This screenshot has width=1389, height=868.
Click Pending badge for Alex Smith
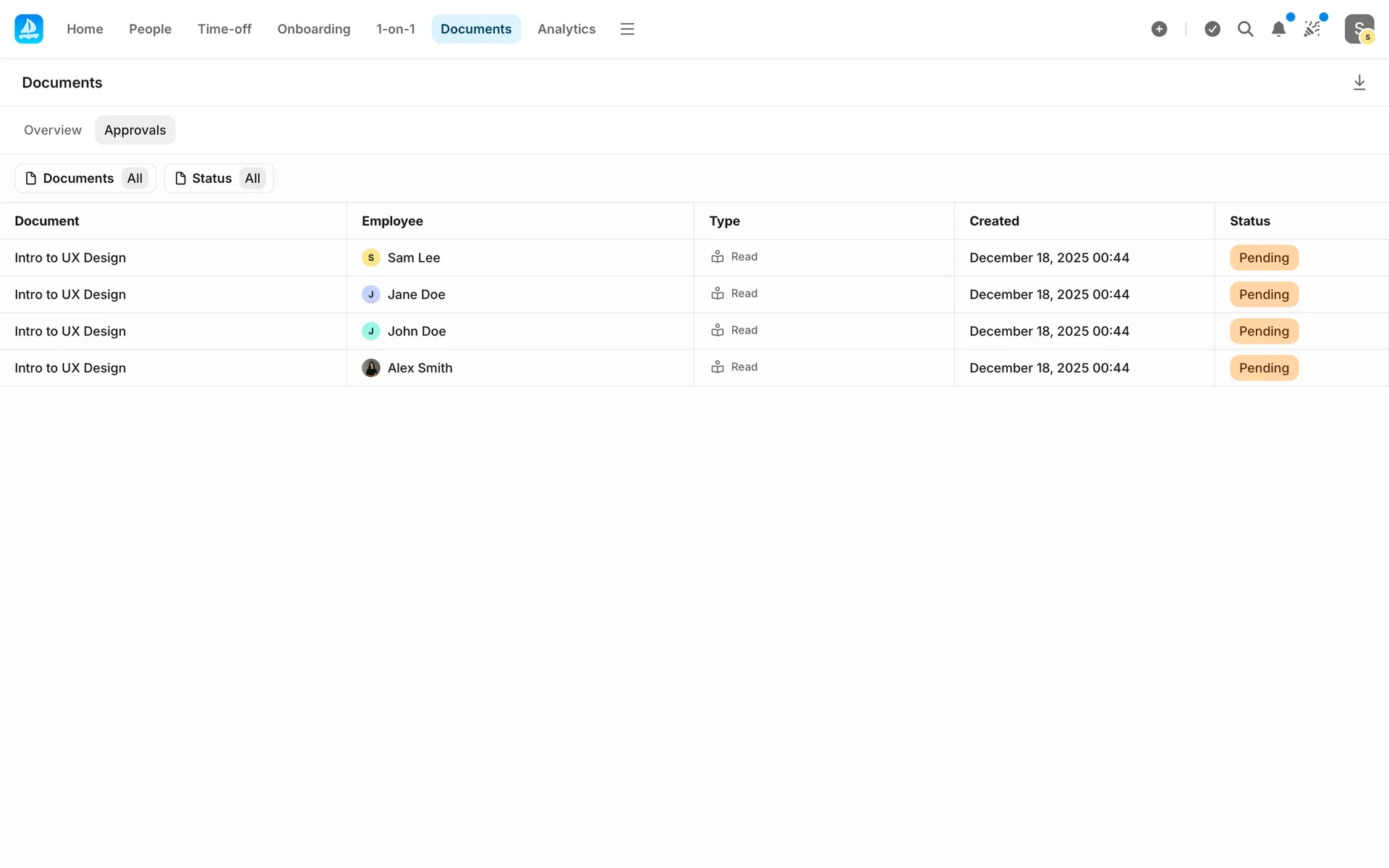click(x=1264, y=368)
